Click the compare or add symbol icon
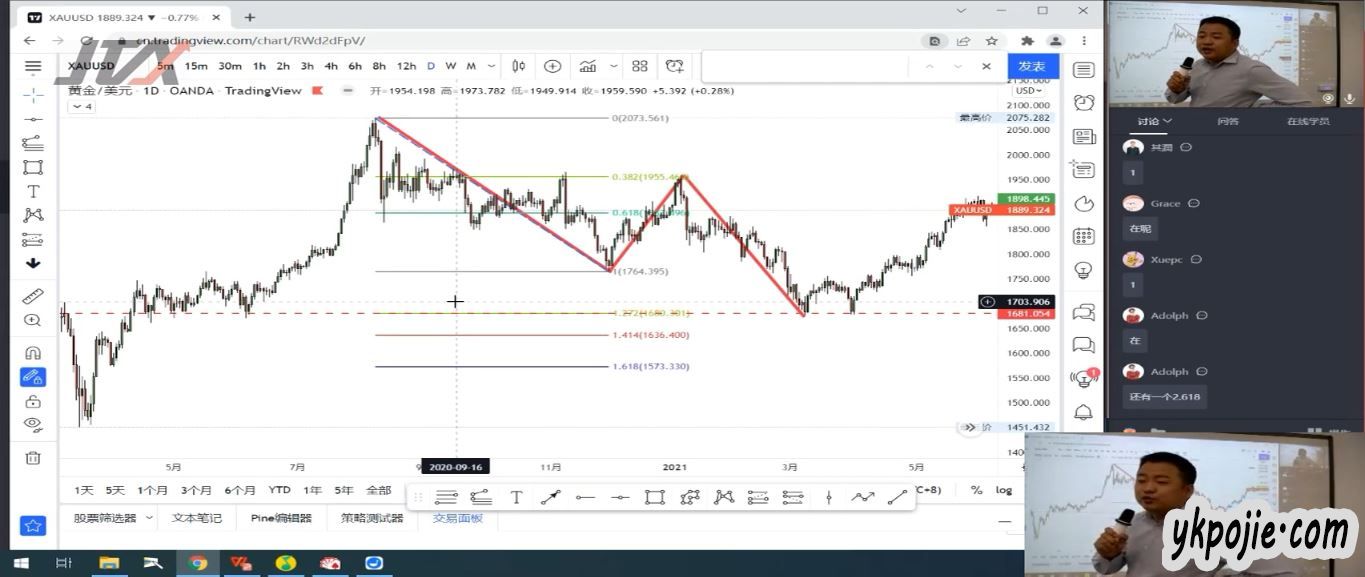The width and height of the screenshot is (1365, 577). pyautogui.click(x=552, y=66)
